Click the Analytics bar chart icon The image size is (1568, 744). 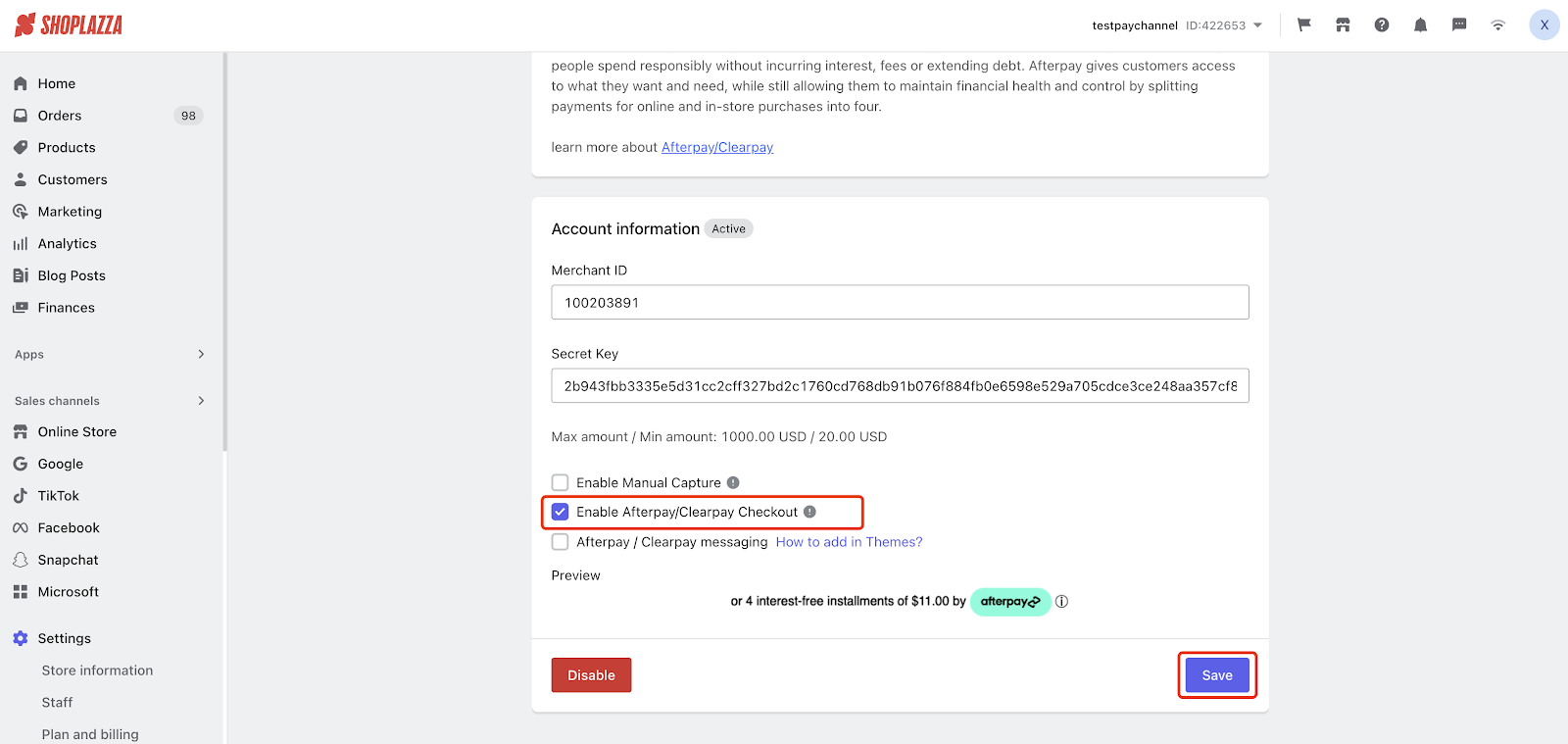tap(21, 244)
